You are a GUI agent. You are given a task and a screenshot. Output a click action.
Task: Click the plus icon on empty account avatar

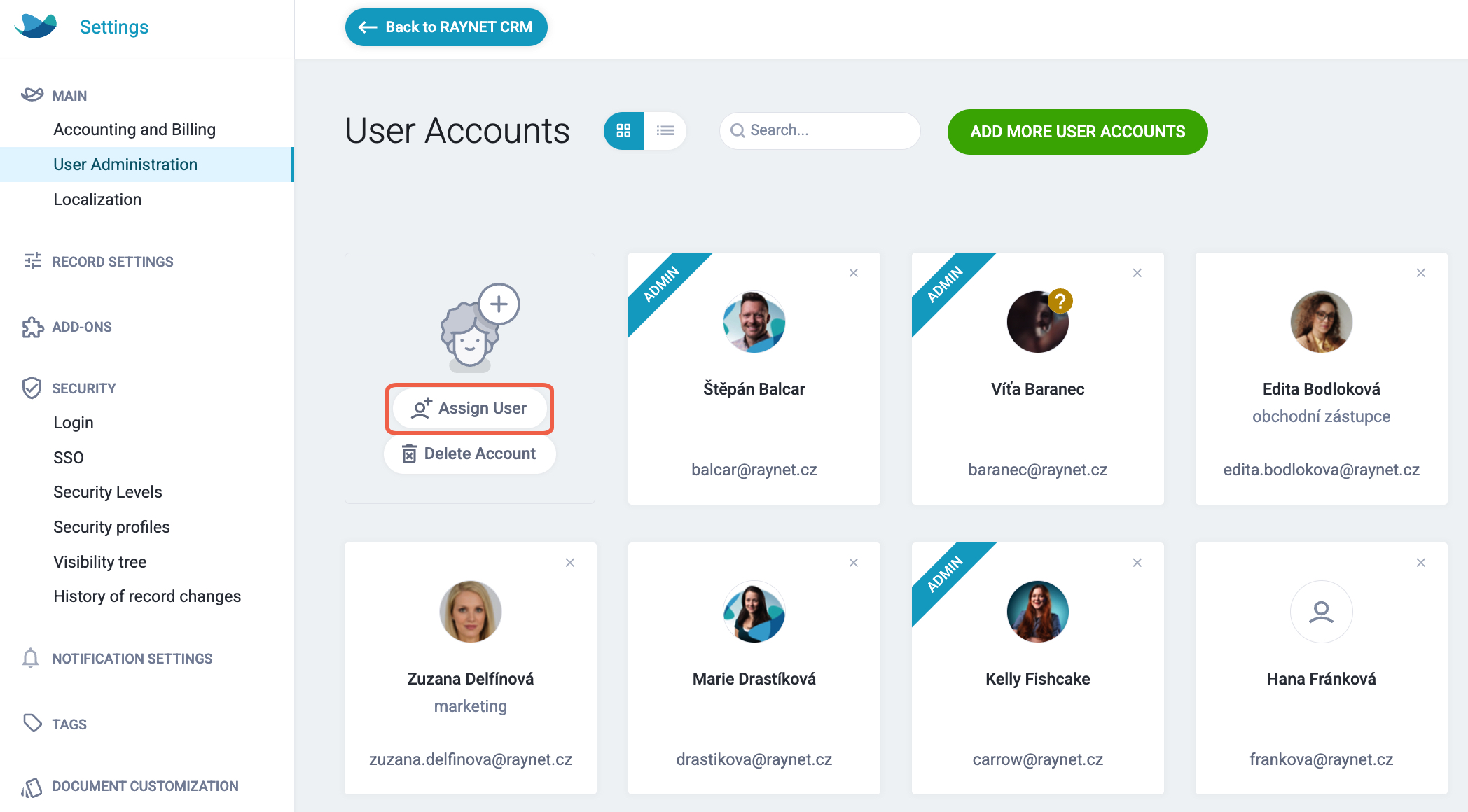tap(499, 304)
